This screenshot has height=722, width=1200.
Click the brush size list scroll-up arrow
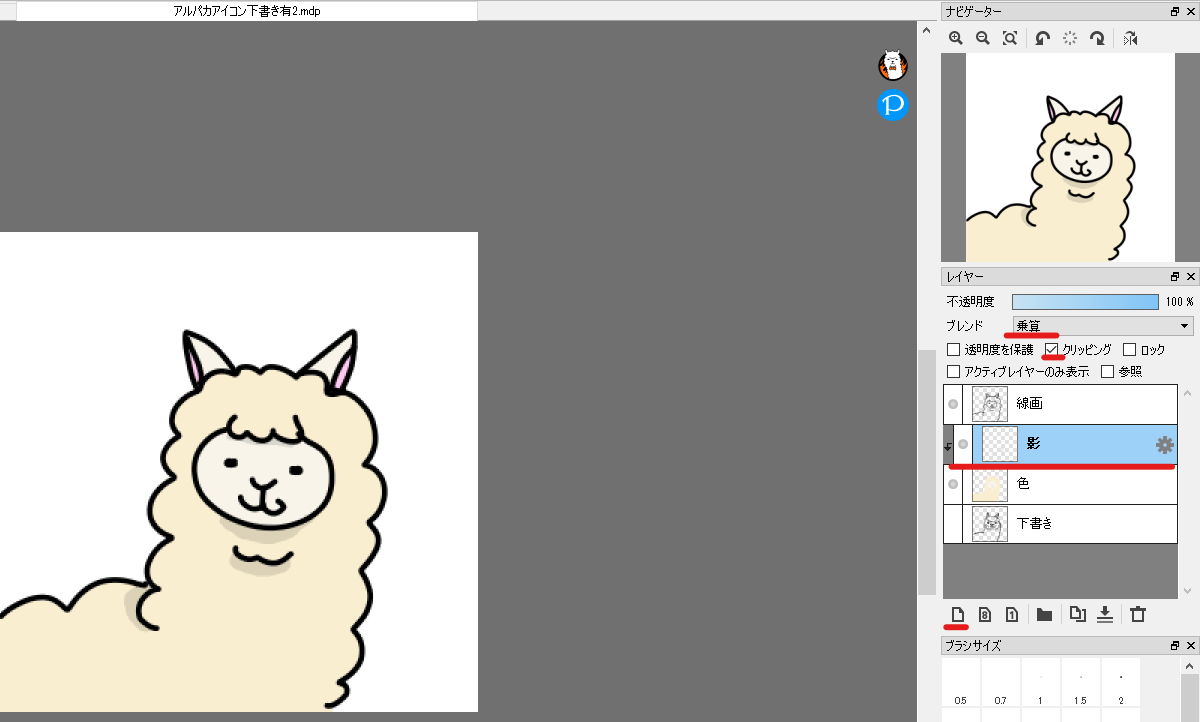[1189, 665]
